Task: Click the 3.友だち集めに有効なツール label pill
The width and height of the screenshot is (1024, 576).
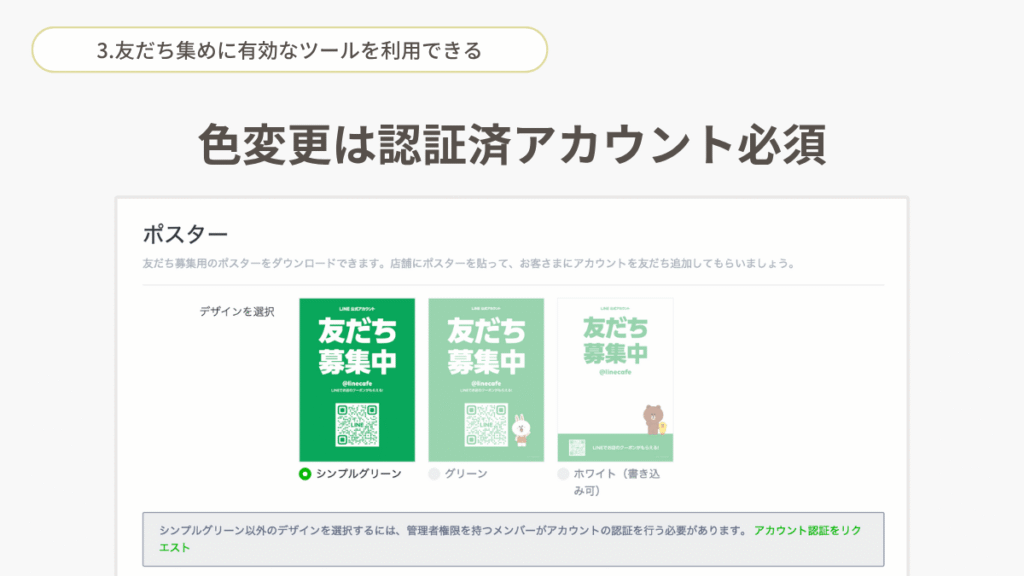Action: [x=289, y=50]
